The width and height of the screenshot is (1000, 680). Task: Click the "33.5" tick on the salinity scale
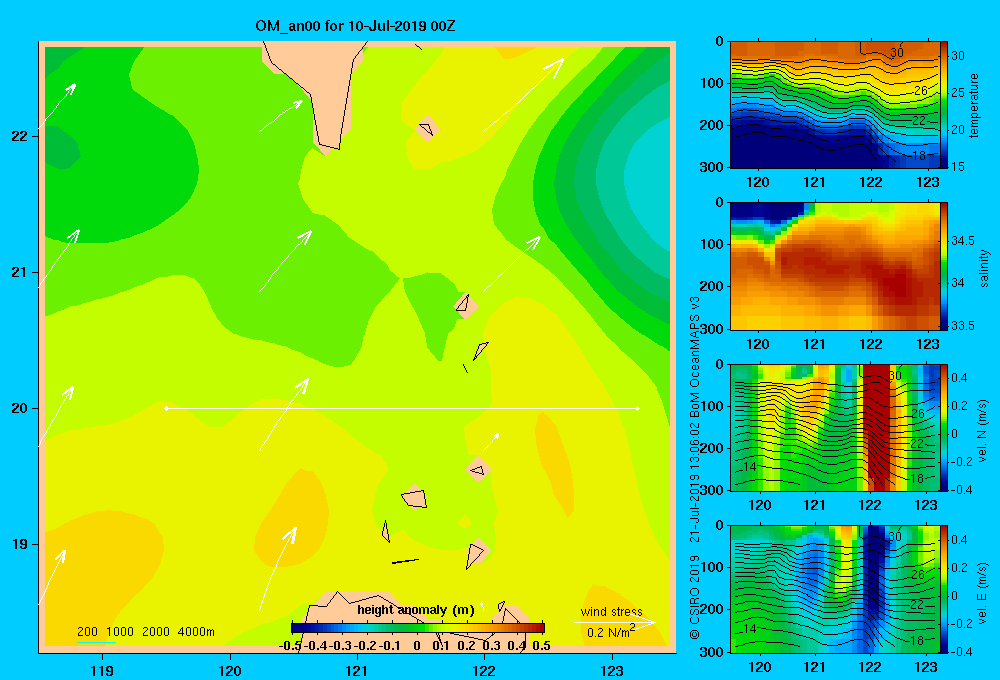963,325
